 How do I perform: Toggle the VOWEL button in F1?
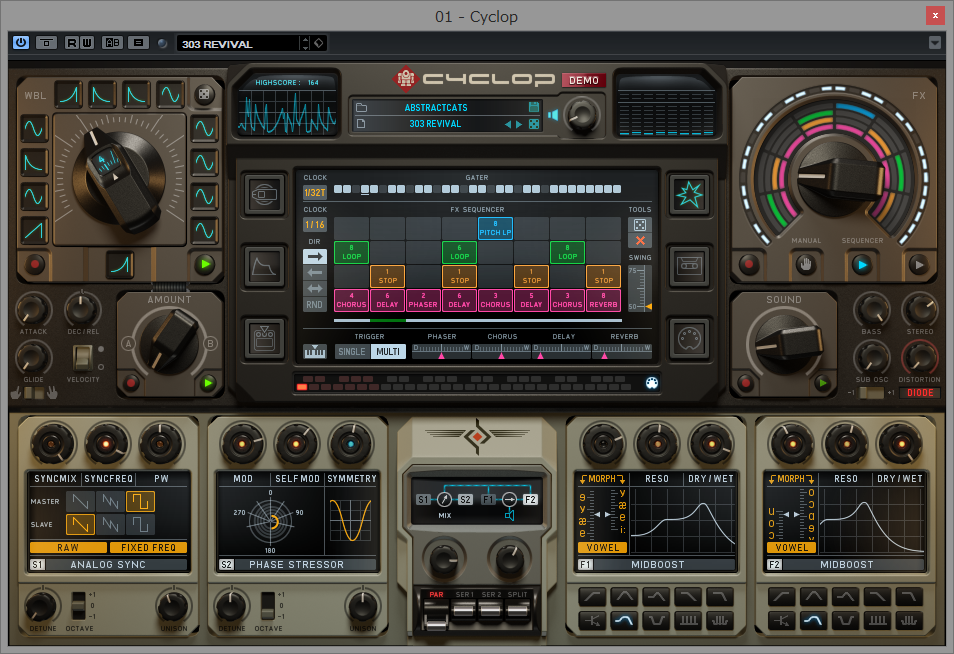pos(603,548)
